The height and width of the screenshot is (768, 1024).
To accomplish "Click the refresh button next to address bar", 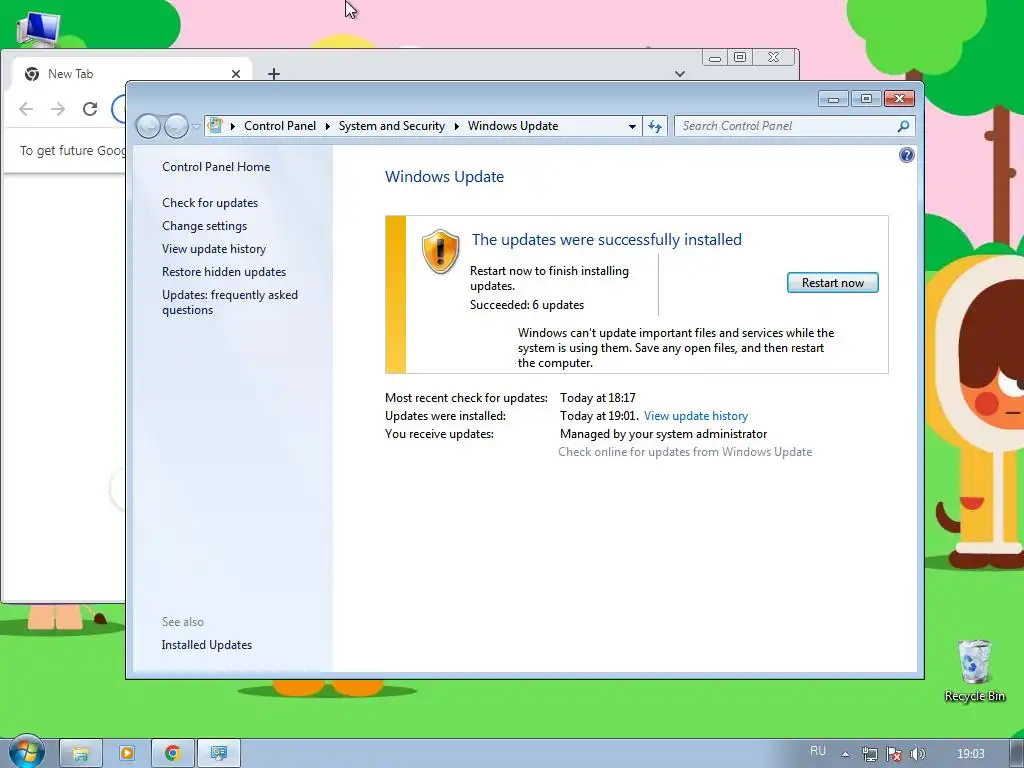I will click(x=654, y=126).
